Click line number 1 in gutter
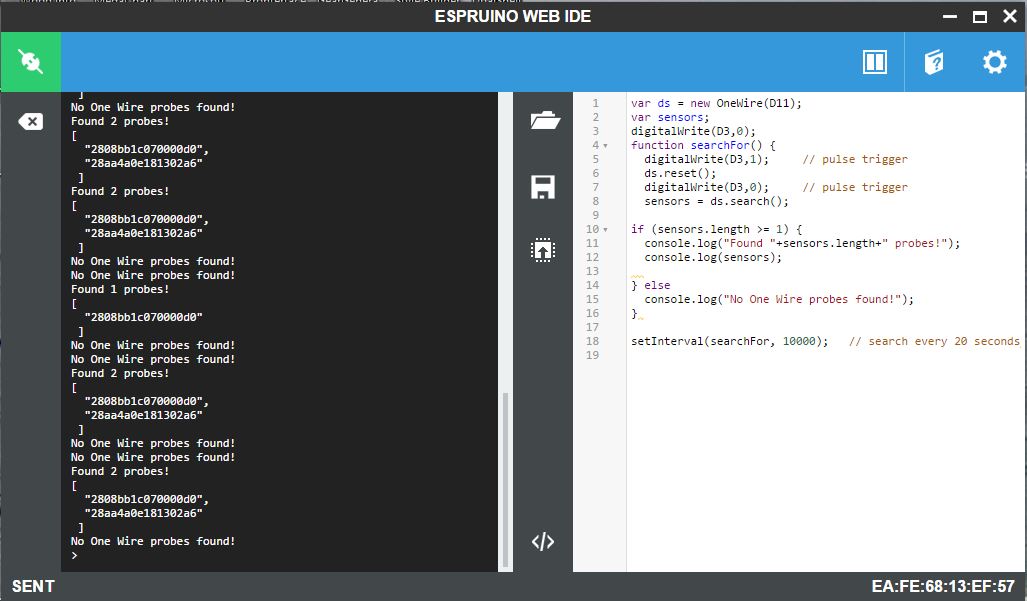The height and width of the screenshot is (601, 1027). point(595,103)
